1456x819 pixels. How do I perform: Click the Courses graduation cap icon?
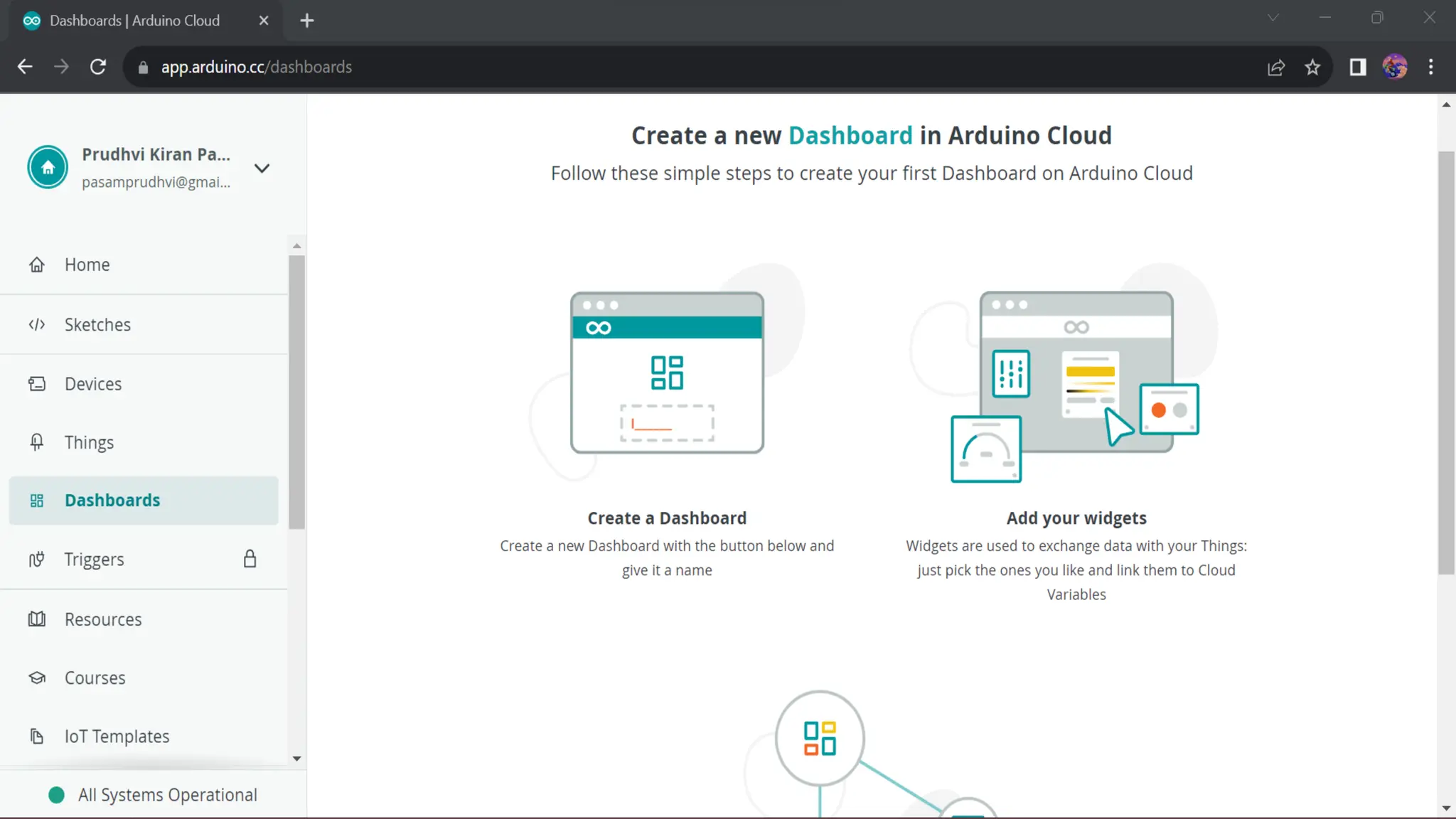pos(37,678)
